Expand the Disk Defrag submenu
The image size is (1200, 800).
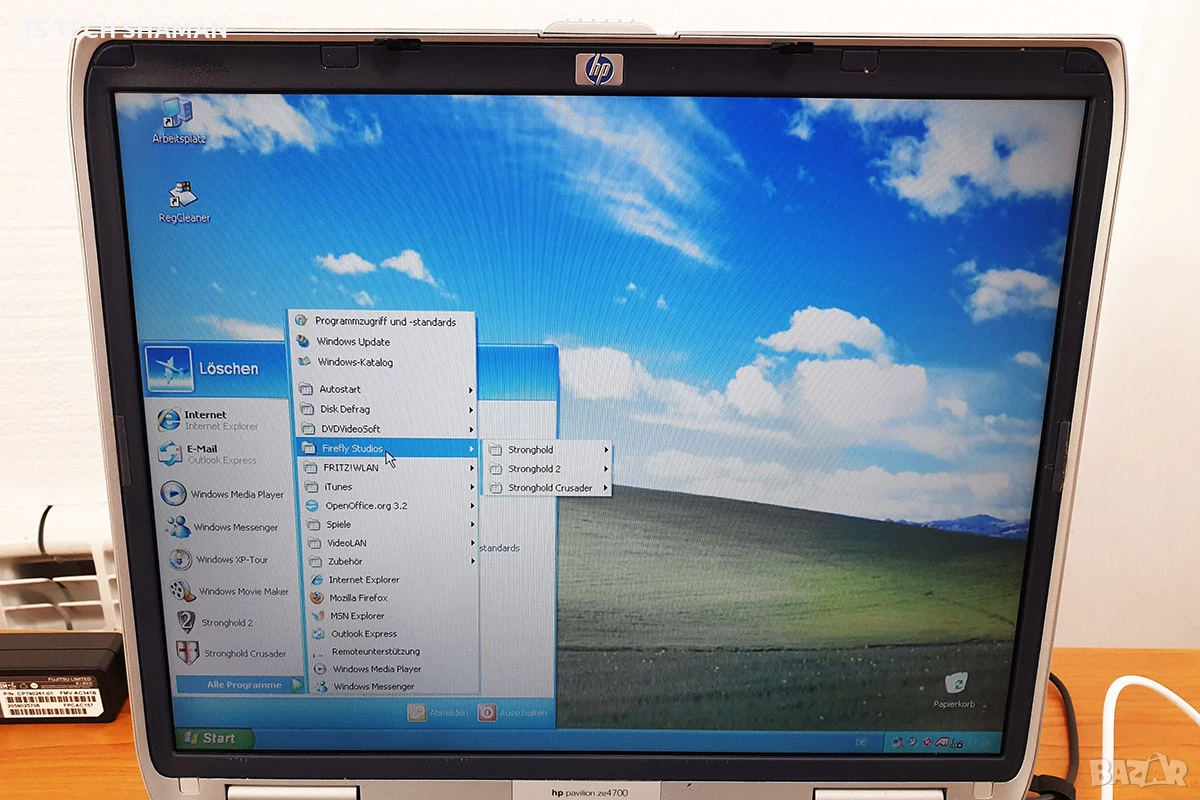[x=386, y=409]
